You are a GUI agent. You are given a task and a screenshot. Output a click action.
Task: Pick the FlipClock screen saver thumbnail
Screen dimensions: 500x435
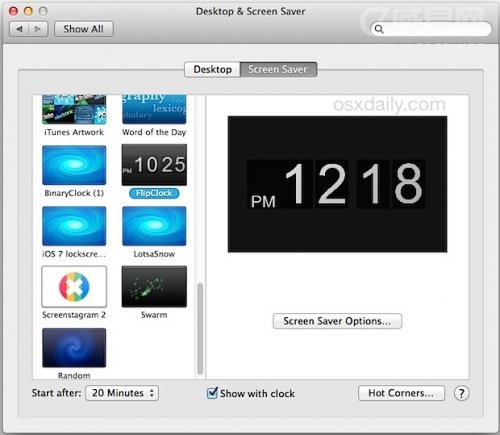pyautogui.click(x=154, y=165)
